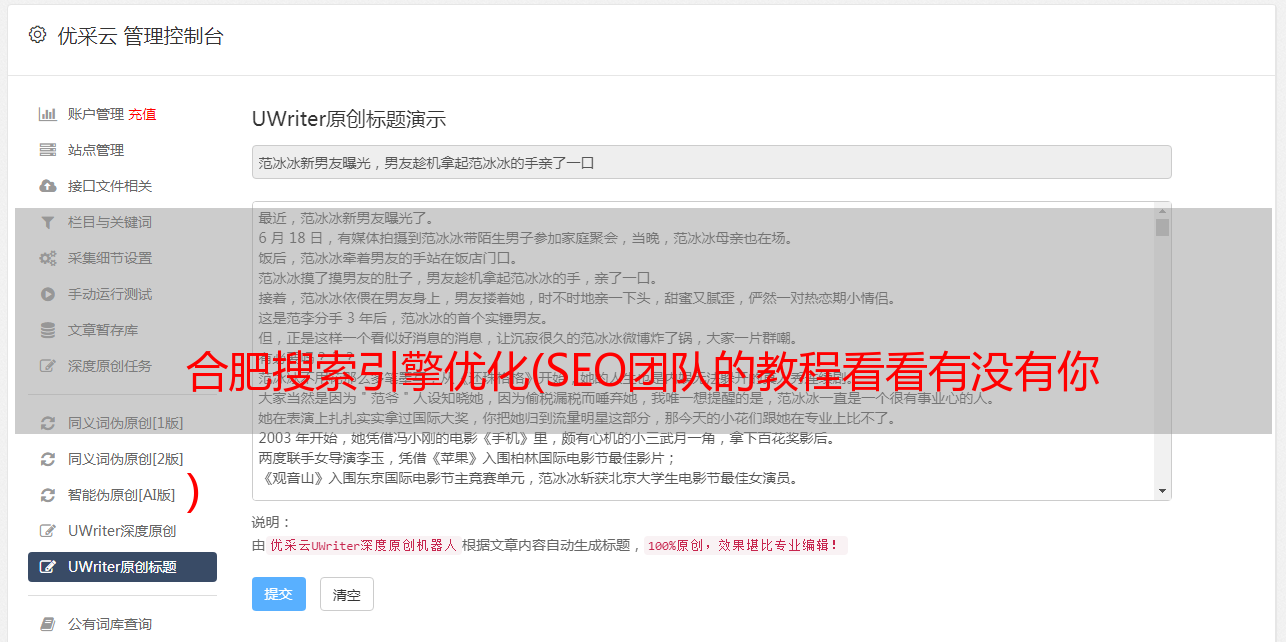Screen dimensions: 1286x642
Task: Select the 栏目与关键词 filter icon
Action: (x=47, y=222)
